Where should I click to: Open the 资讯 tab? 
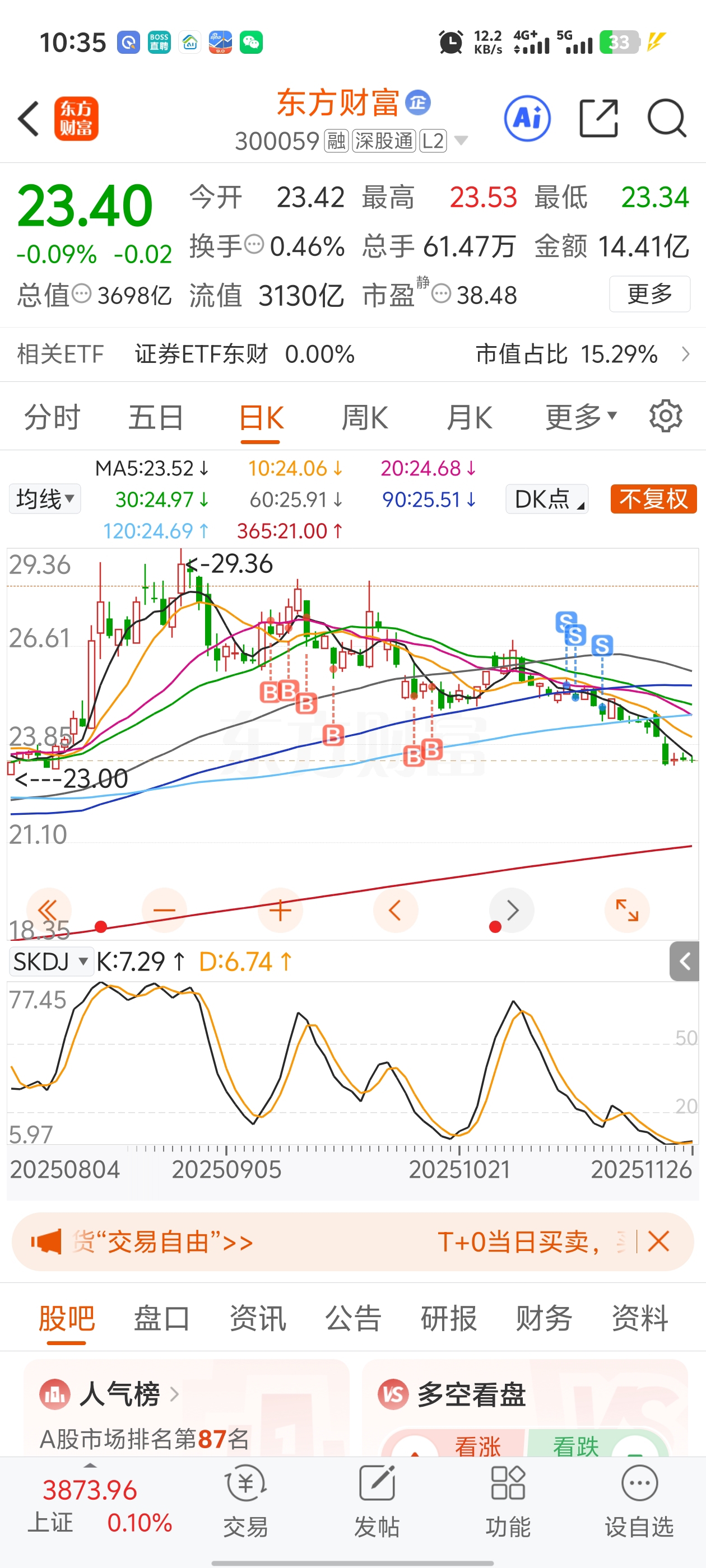coord(258,1318)
